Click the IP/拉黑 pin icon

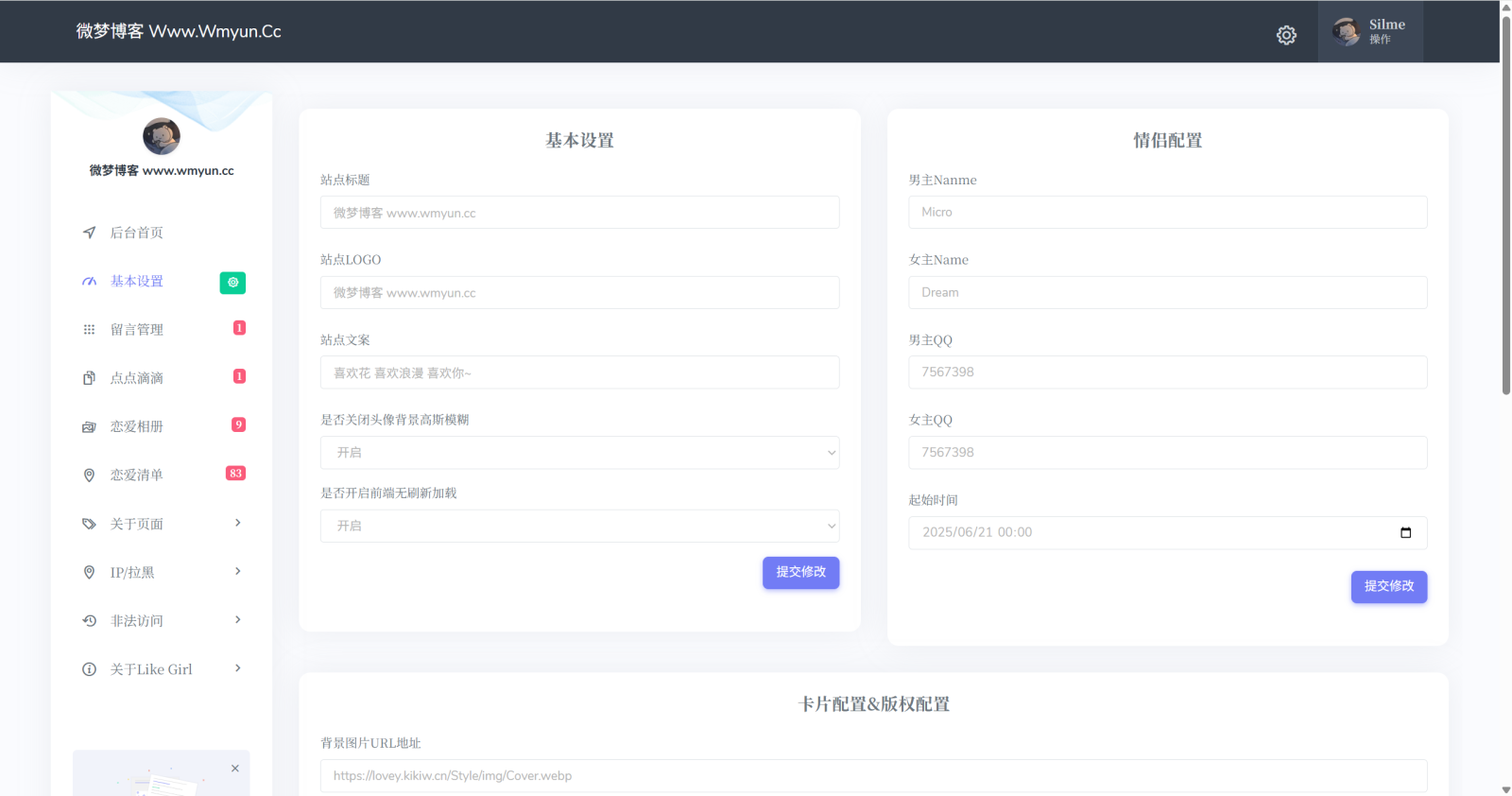pos(89,572)
